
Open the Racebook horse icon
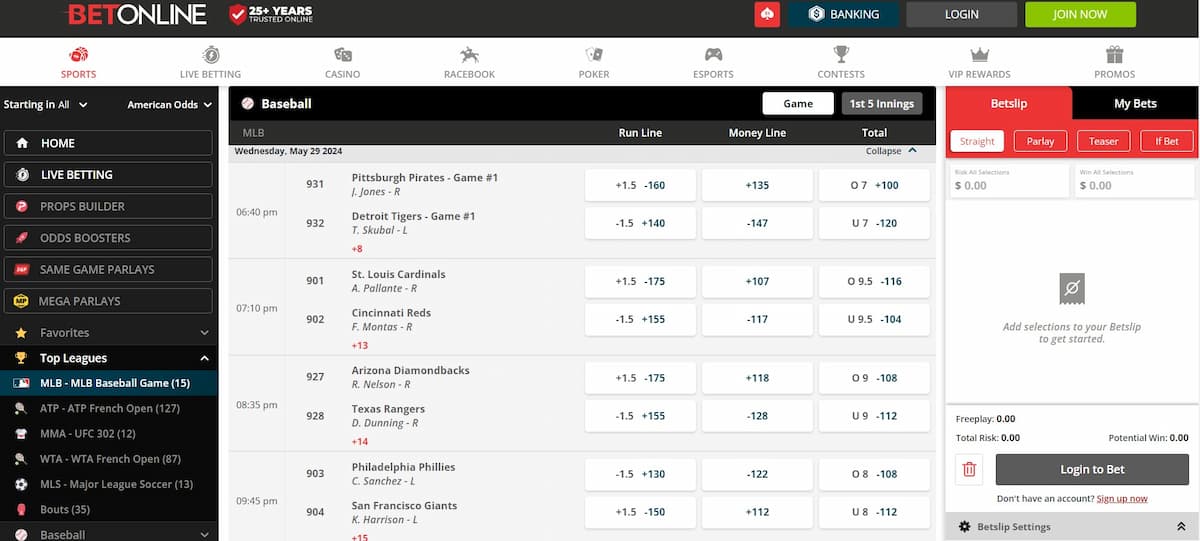pyautogui.click(x=470, y=55)
